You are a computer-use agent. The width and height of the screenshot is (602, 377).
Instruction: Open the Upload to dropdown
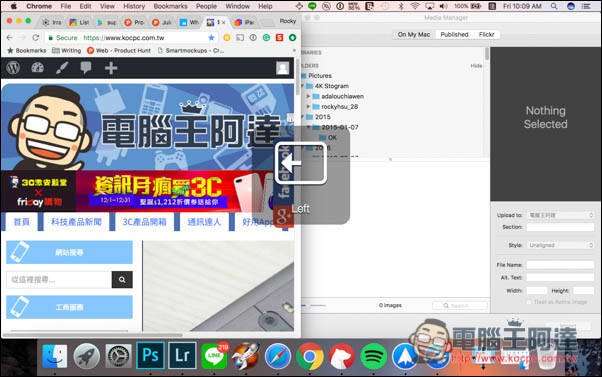click(561, 215)
